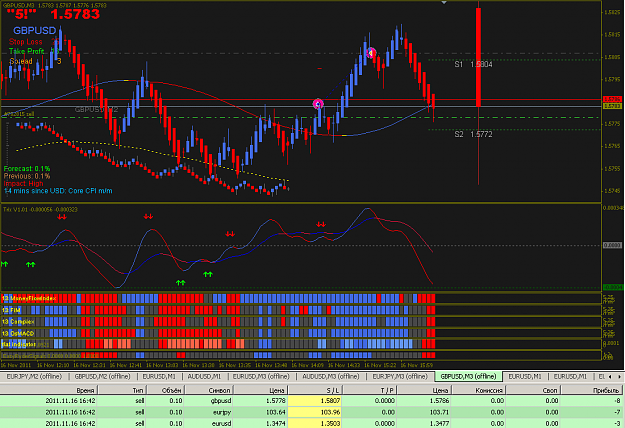Click the Impact: High news text
The width and height of the screenshot is (625, 428).
click(23, 183)
